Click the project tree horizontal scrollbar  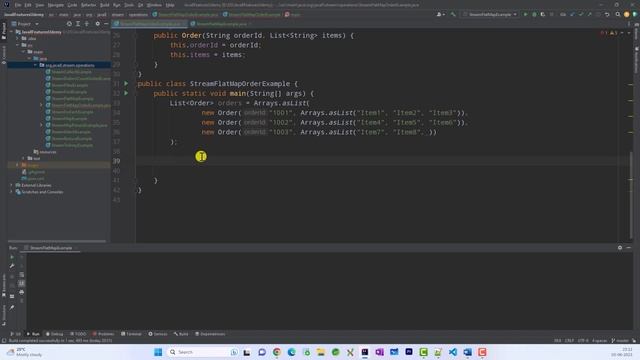57,241
